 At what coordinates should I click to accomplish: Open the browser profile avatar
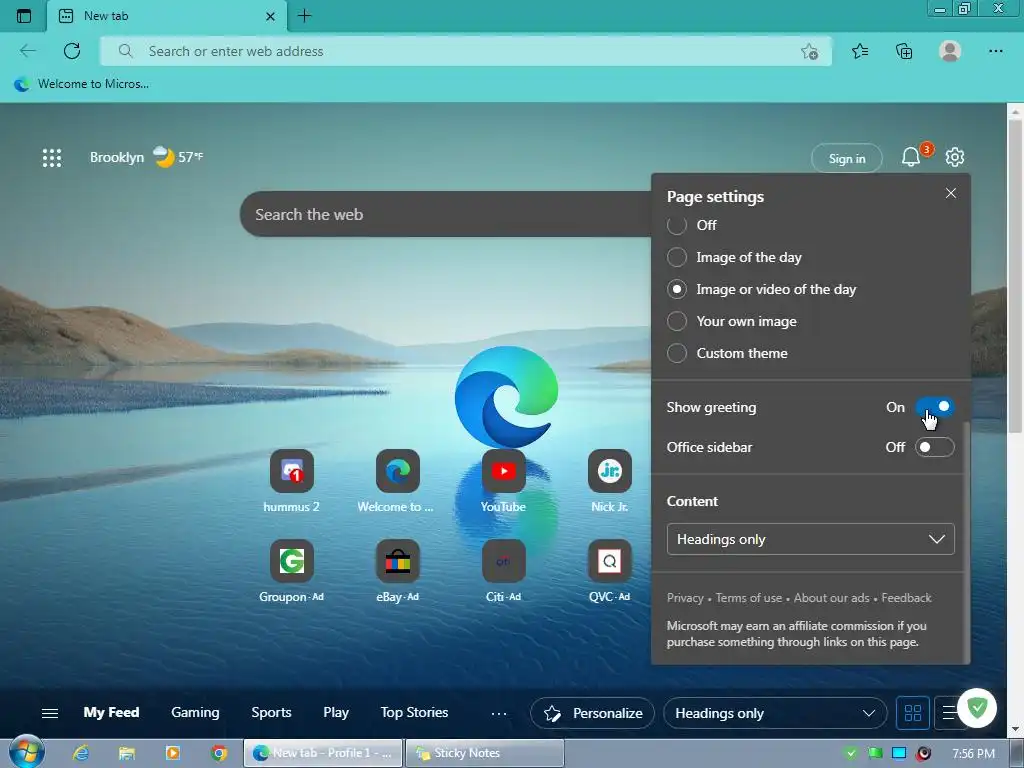pos(950,51)
